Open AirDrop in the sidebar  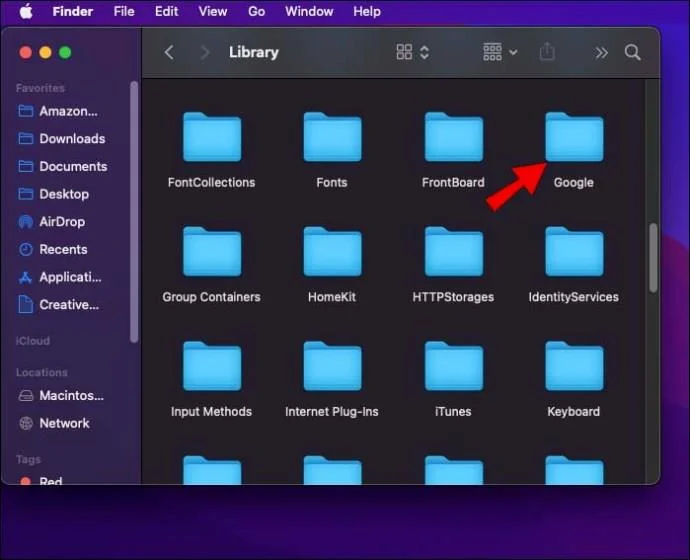click(51, 222)
